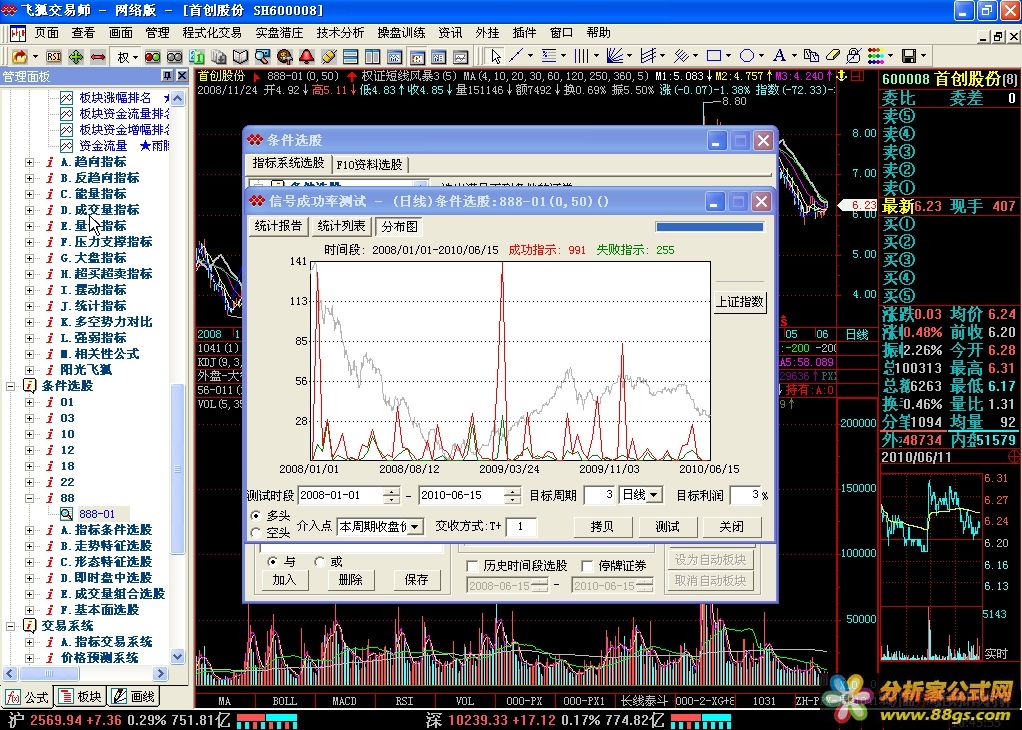1022x730 pixels.
Task: Switch to the 板块 bottom tab
Action: [x=81, y=696]
